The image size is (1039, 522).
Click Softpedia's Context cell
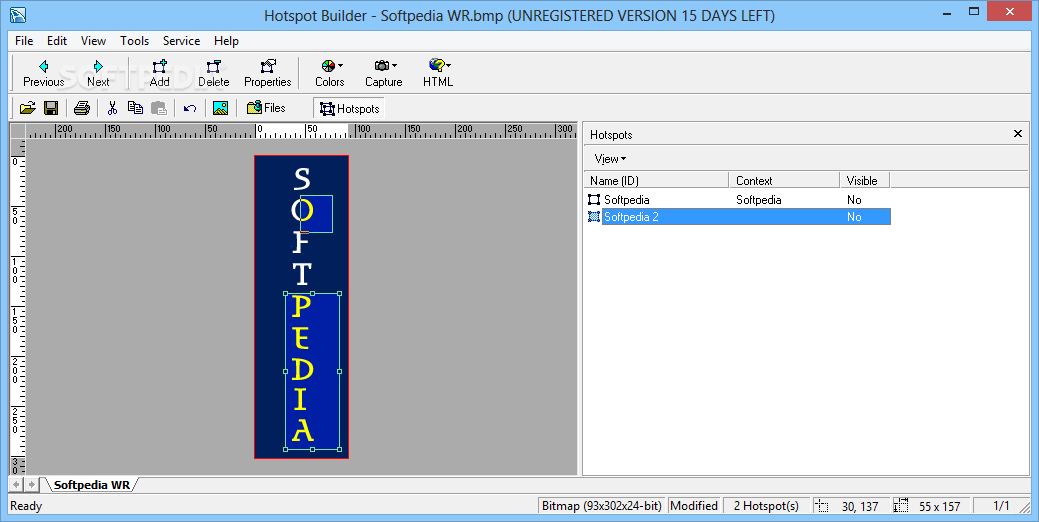coord(759,199)
